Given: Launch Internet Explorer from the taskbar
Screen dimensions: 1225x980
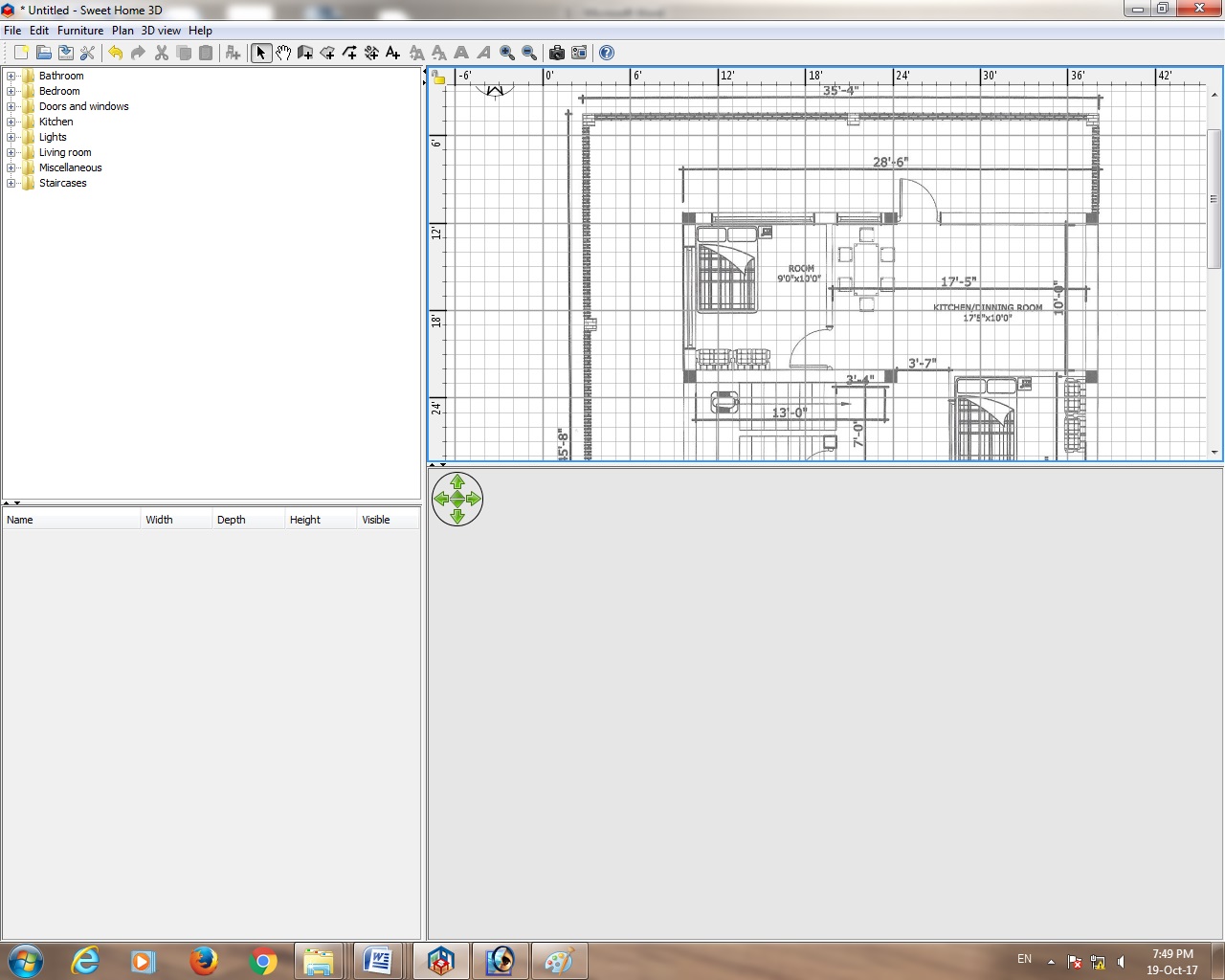Looking at the screenshot, I should 85,961.
